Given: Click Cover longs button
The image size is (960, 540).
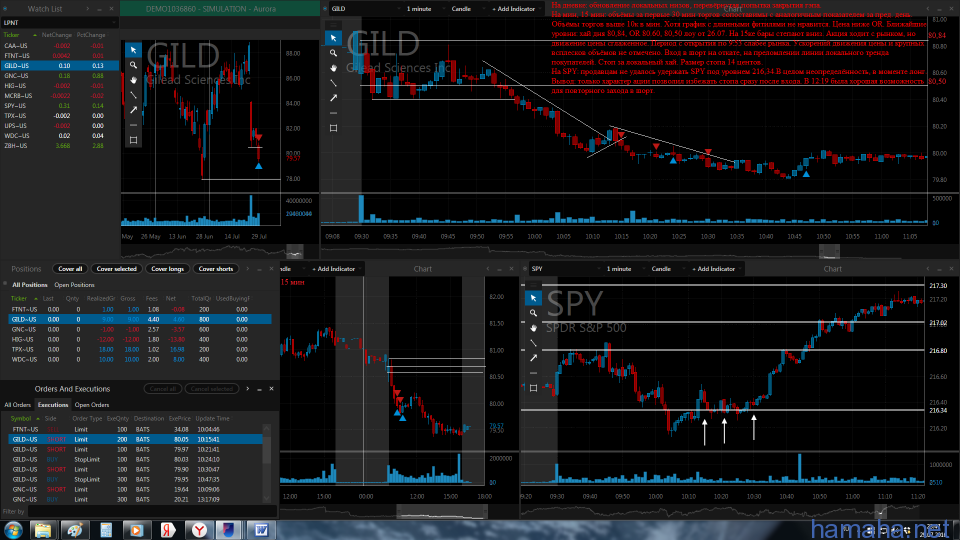Looking at the screenshot, I should tap(168, 269).
